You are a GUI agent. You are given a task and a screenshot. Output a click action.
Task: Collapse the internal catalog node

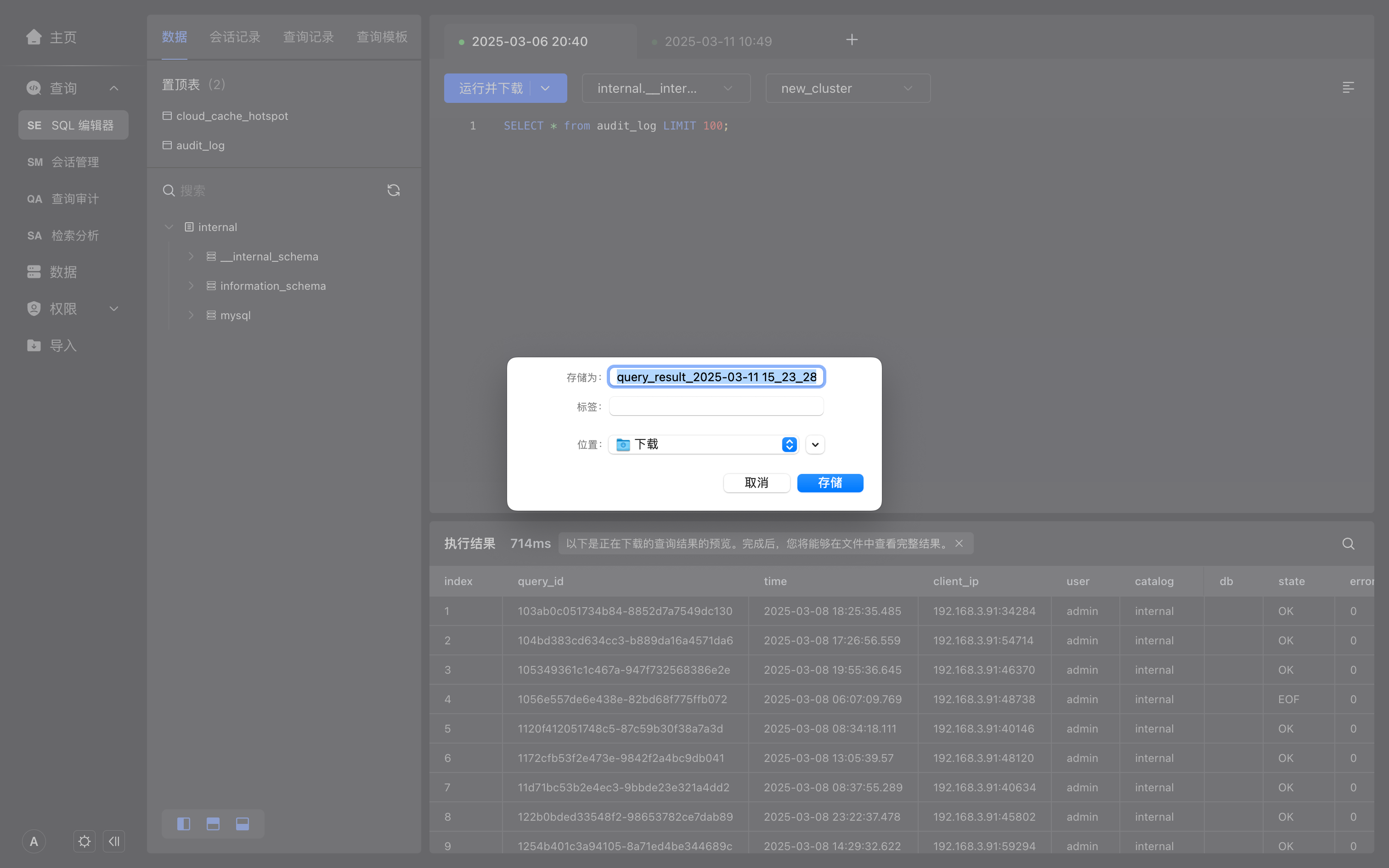[169, 227]
